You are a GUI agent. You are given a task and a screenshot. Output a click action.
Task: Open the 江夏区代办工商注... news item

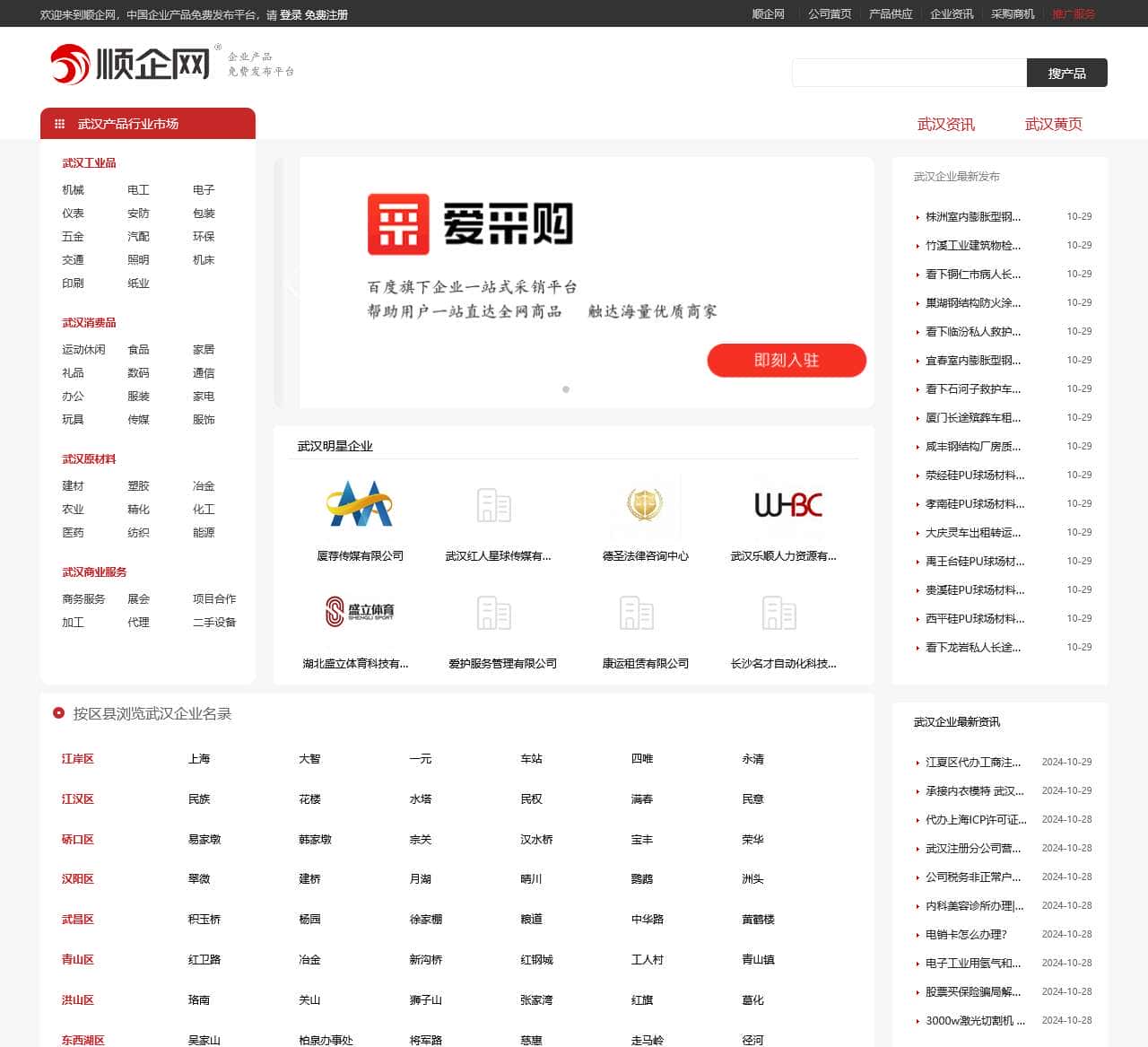point(973,763)
